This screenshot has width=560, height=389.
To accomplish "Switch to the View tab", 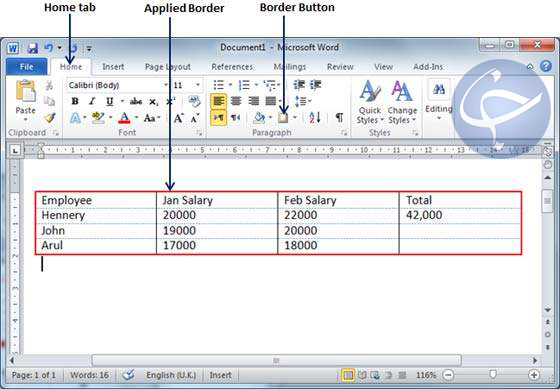I will pos(383,67).
